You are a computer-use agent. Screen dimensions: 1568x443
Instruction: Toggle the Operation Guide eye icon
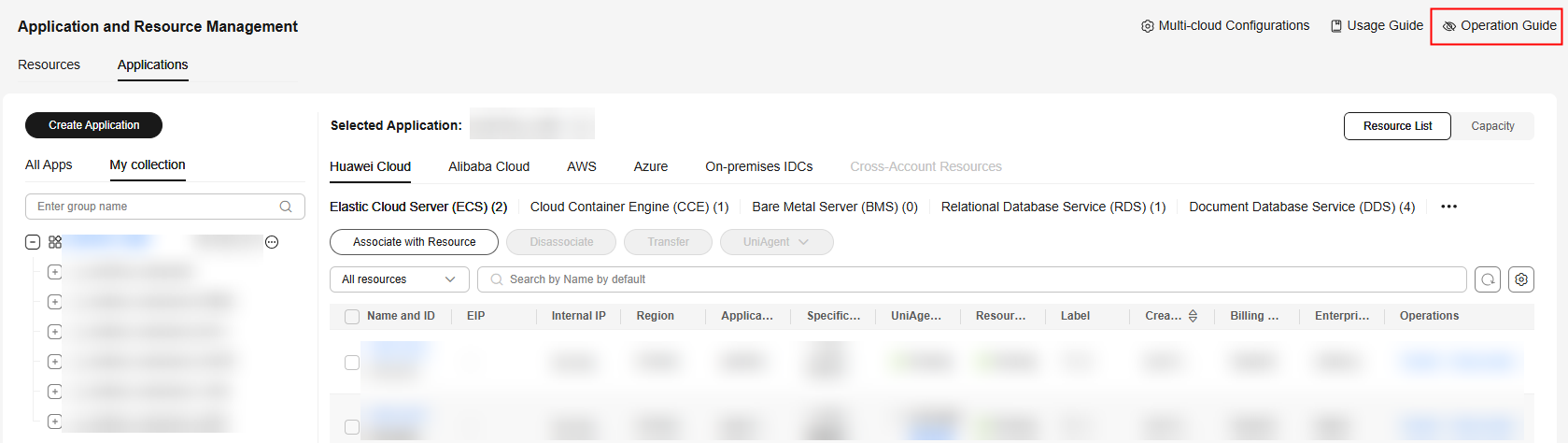coord(1448,26)
